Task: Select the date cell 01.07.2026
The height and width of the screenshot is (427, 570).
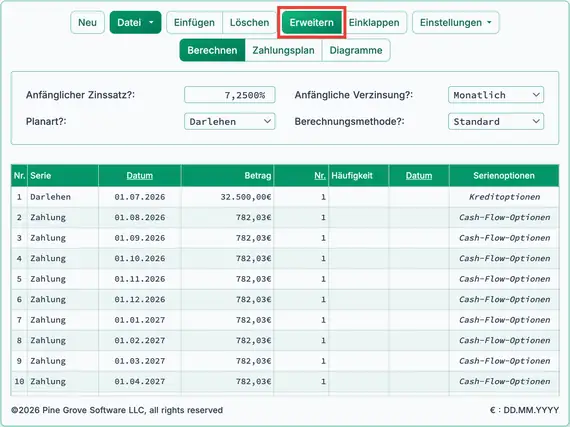Action: [x=140, y=197]
